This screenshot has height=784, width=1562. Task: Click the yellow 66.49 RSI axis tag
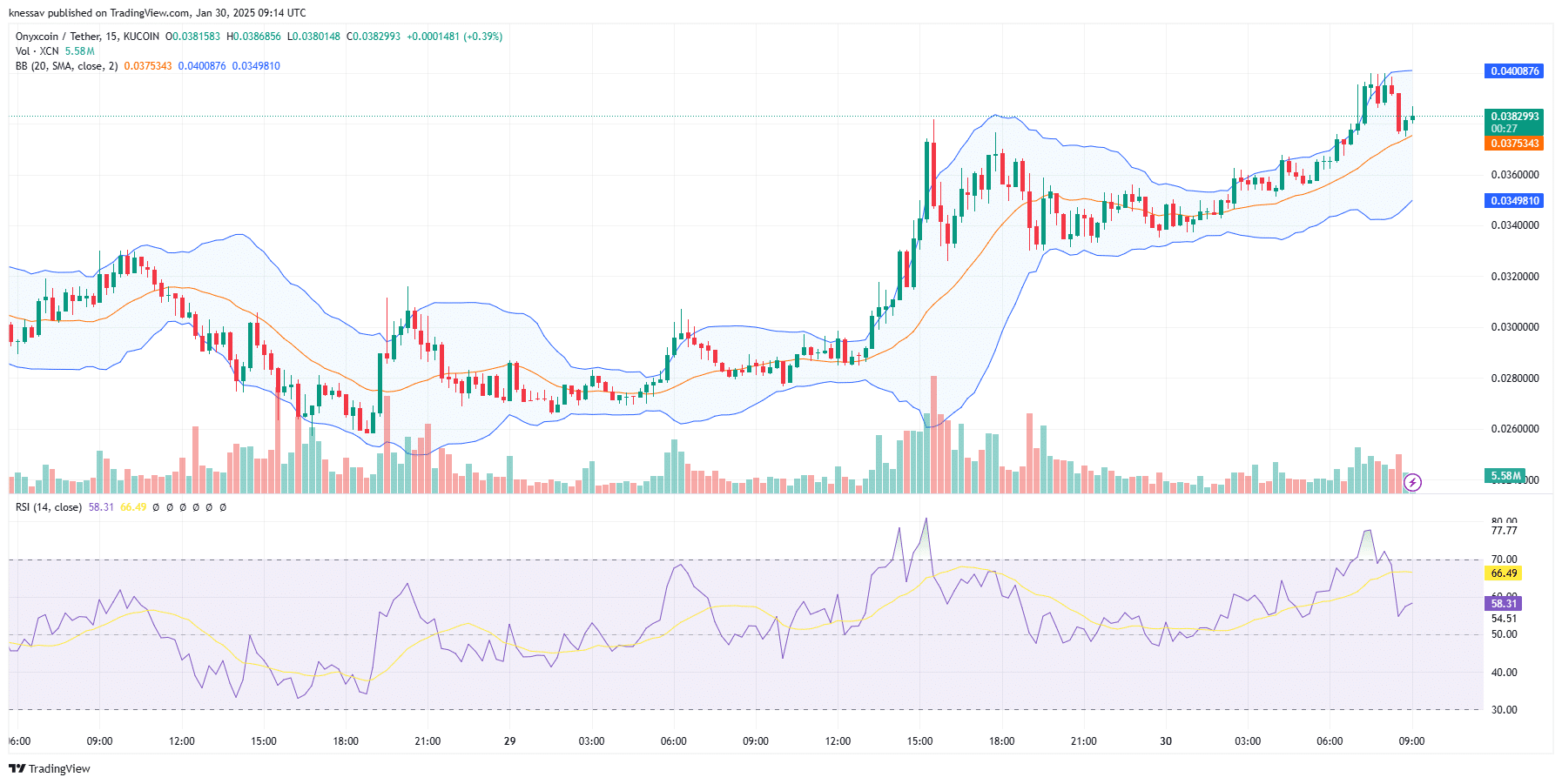click(x=1504, y=573)
